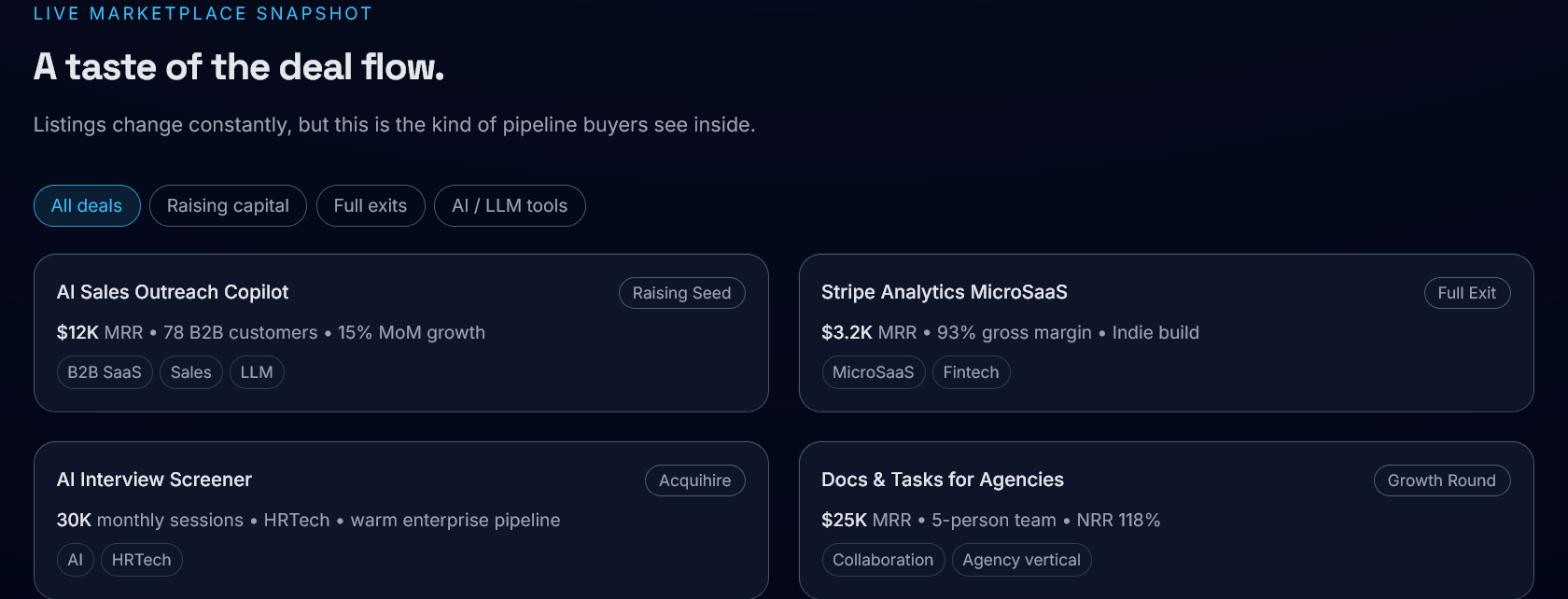
Task: Select the All deals filter tab
Action: (x=87, y=206)
